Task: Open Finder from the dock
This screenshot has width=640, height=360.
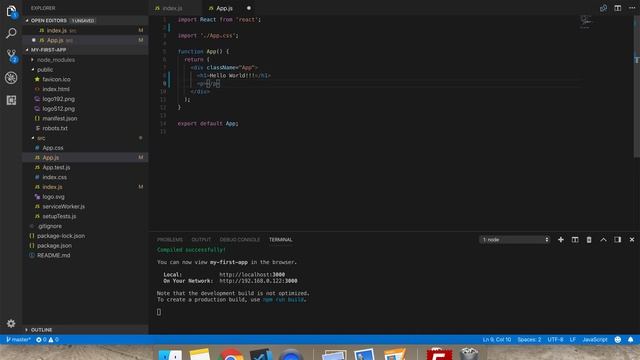Action: coord(170,354)
